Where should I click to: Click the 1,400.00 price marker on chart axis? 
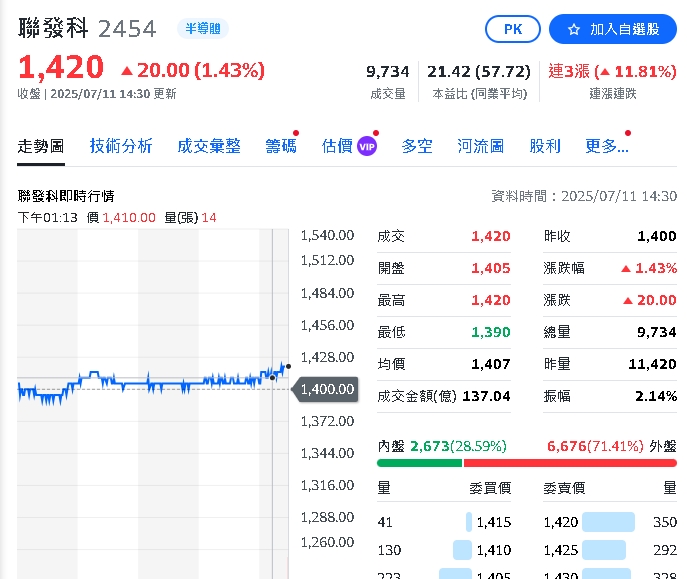(325, 389)
